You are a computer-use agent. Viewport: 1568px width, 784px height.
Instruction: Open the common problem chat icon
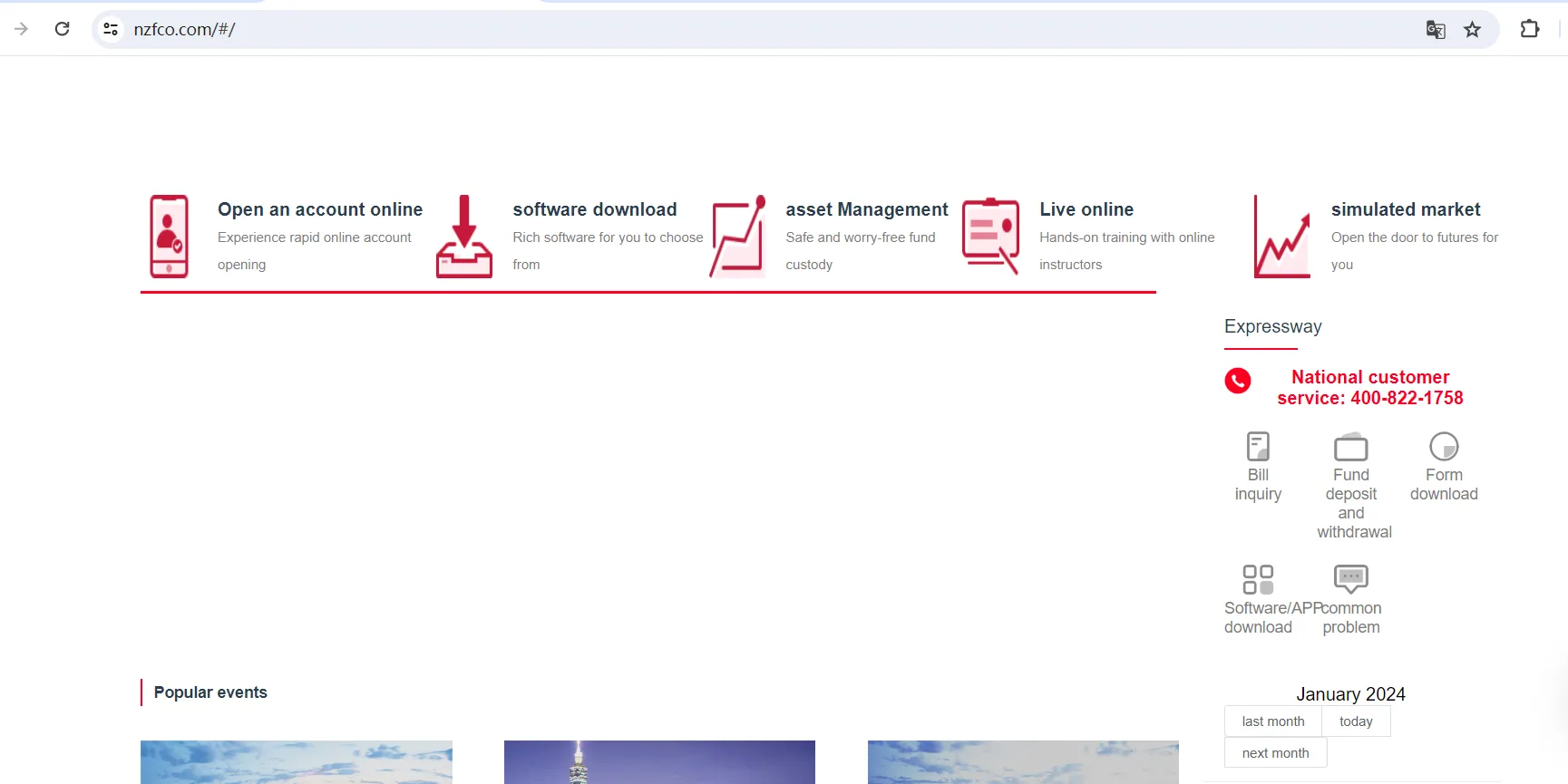click(x=1351, y=579)
